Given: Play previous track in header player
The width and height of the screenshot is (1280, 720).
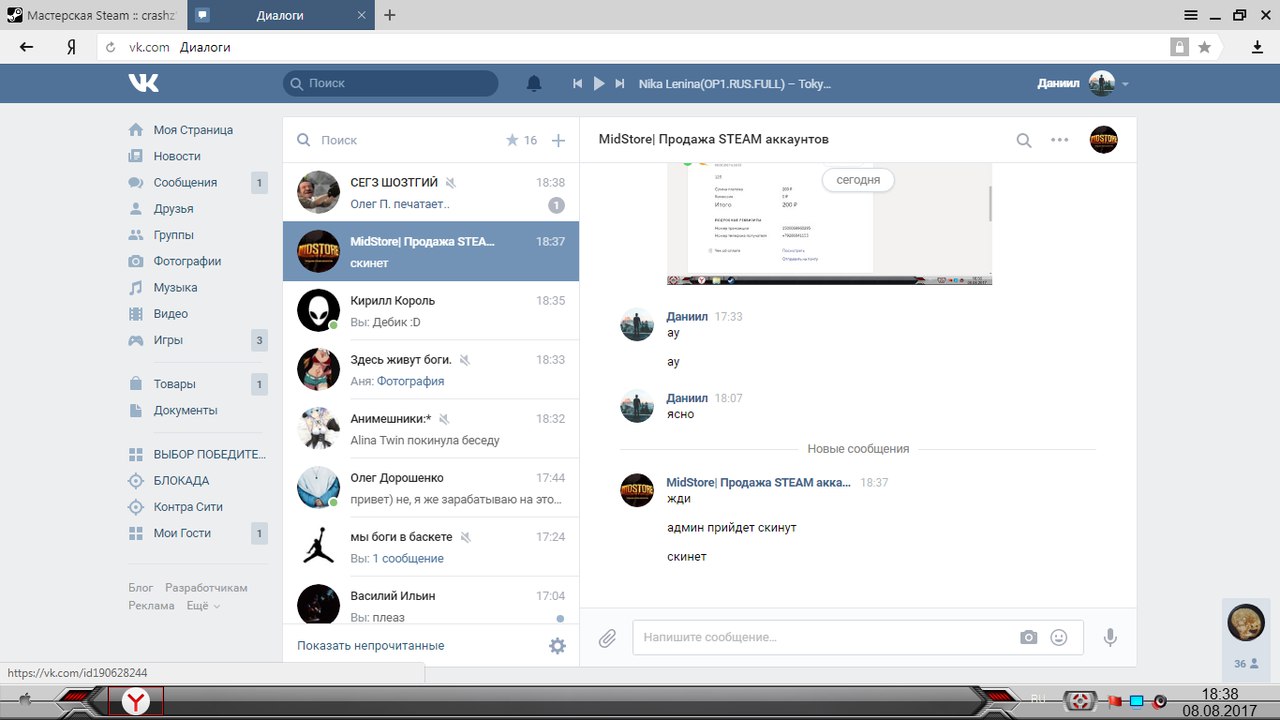Looking at the screenshot, I should coord(577,84).
